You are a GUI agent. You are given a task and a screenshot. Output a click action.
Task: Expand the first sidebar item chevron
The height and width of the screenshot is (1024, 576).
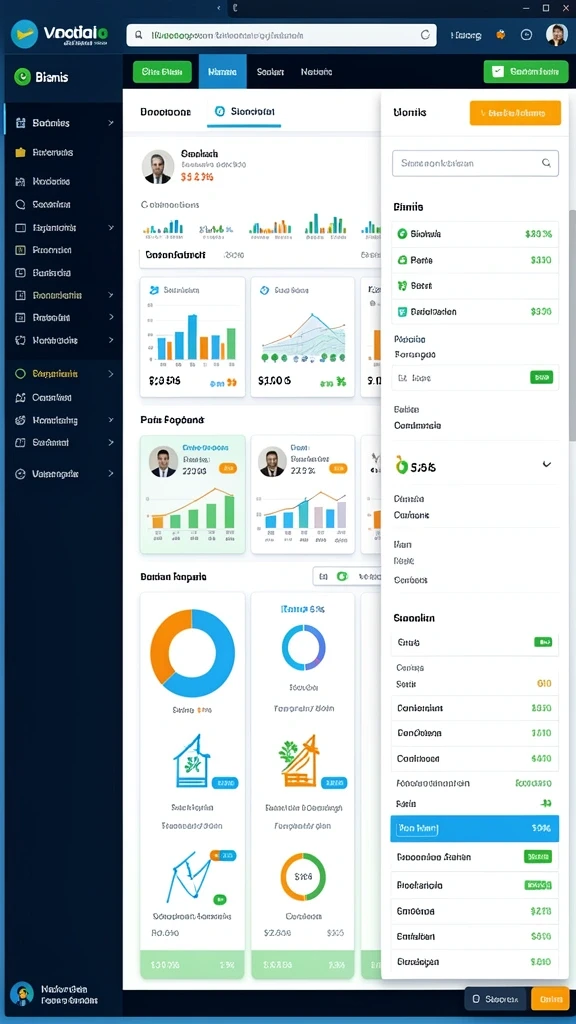pyautogui.click(x=111, y=123)
